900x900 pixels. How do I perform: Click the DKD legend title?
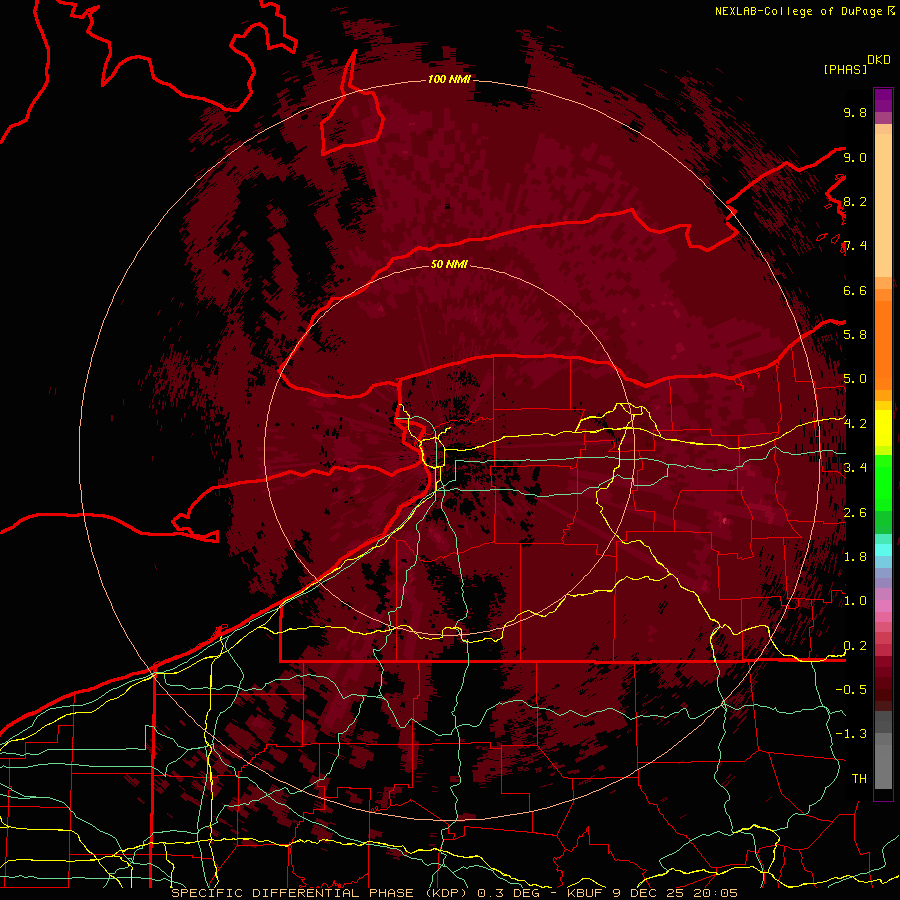pyautogui.click(x=879, y=60)
